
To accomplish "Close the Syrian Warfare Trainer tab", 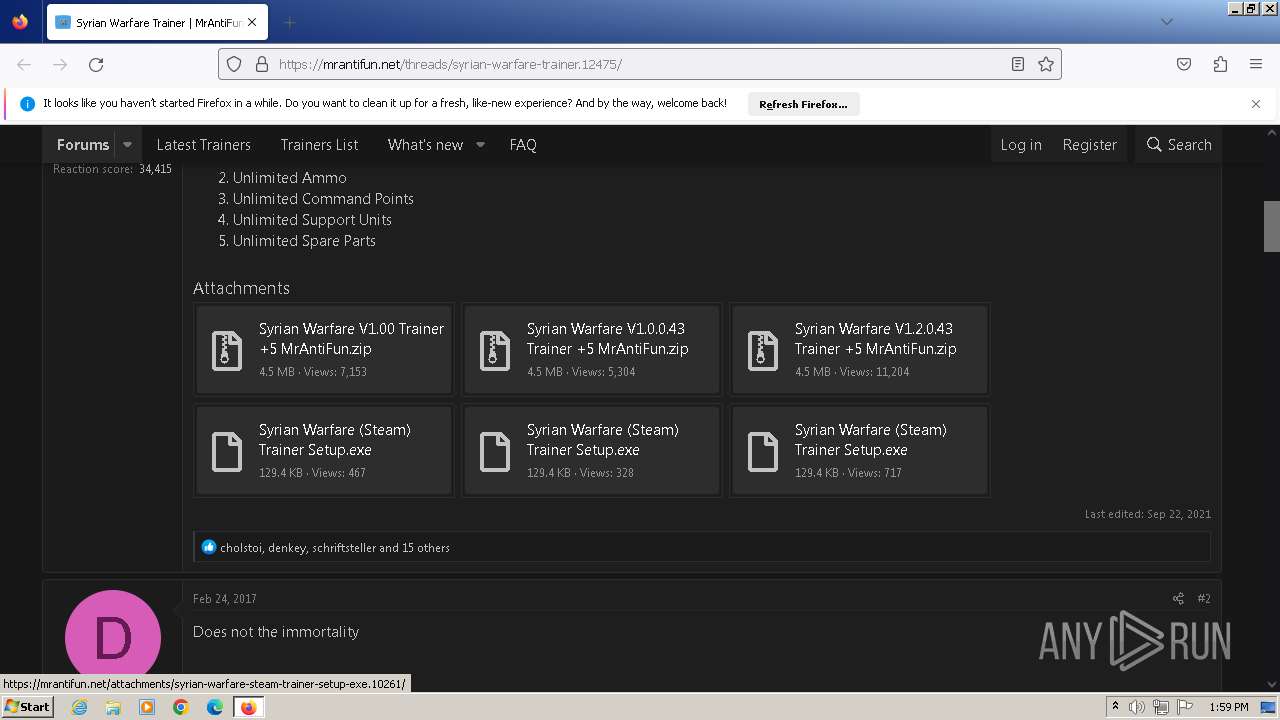I will tap(252, 22).
